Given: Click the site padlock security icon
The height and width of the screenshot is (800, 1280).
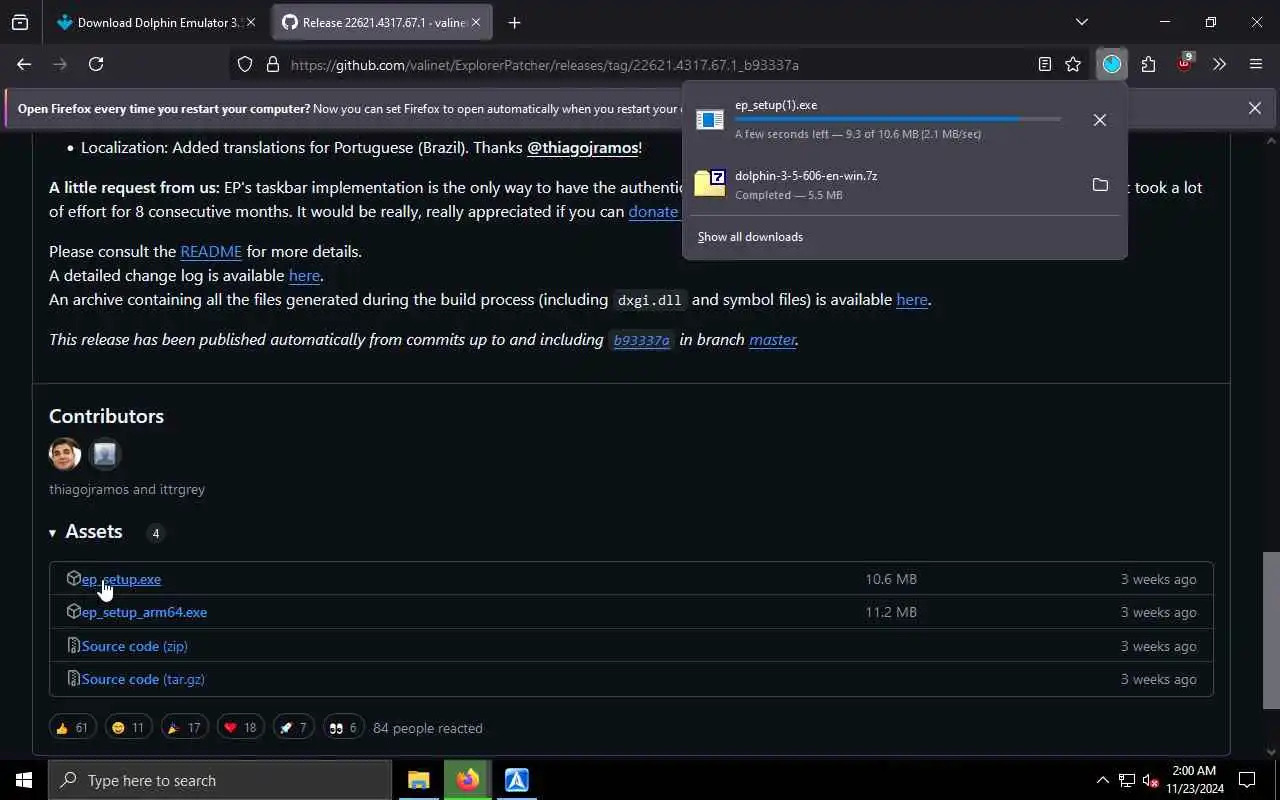Looking at the screenshot, I should click(272, 64).
